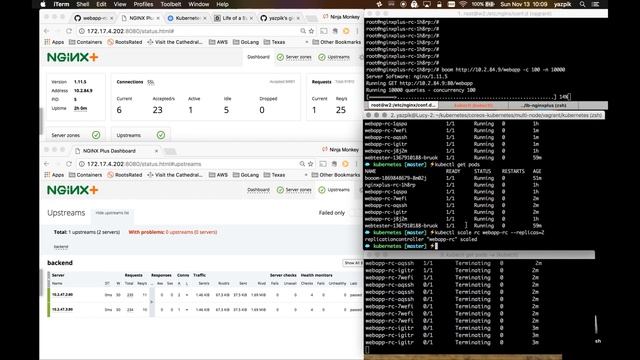Close the Kubernetes browser tab
640x360 pixels.
tap(205, 18)
